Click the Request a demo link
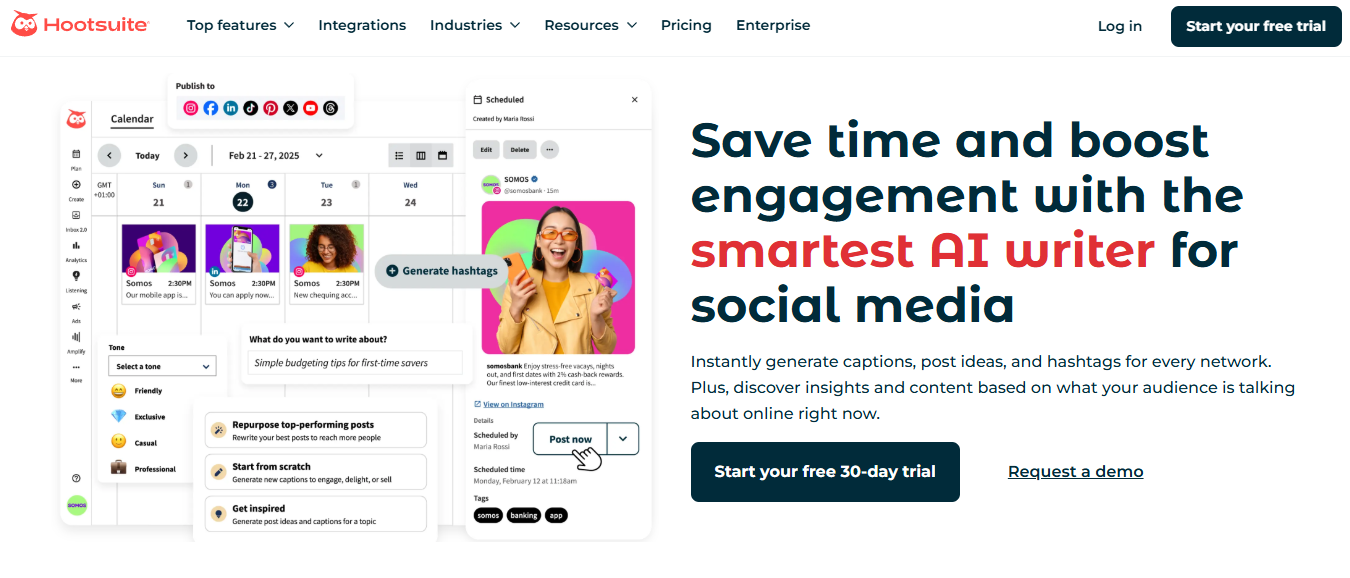This screenshot has width=1350, height=578. [1075, 471]
